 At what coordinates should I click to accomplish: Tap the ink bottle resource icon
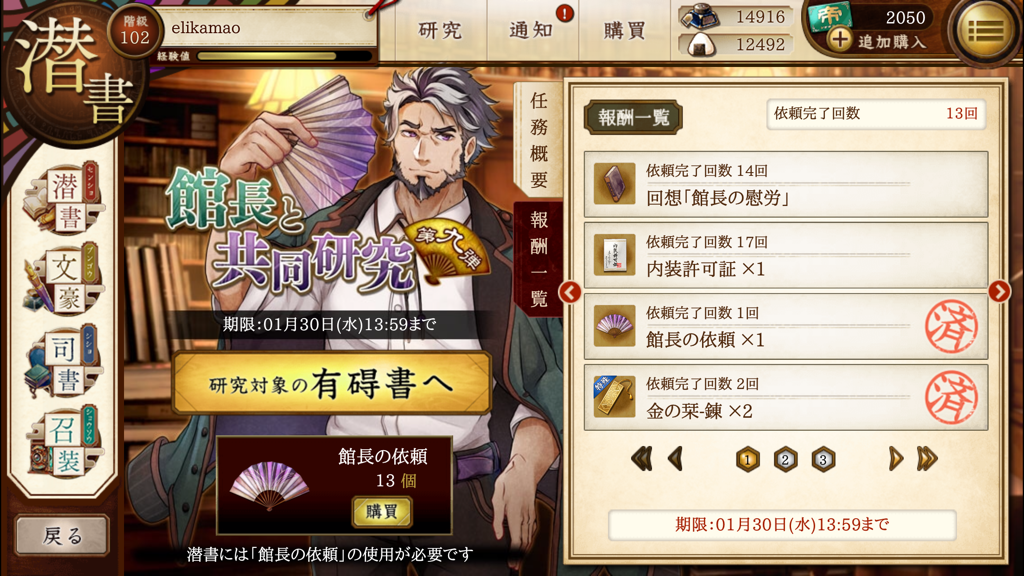pos(698,16)
